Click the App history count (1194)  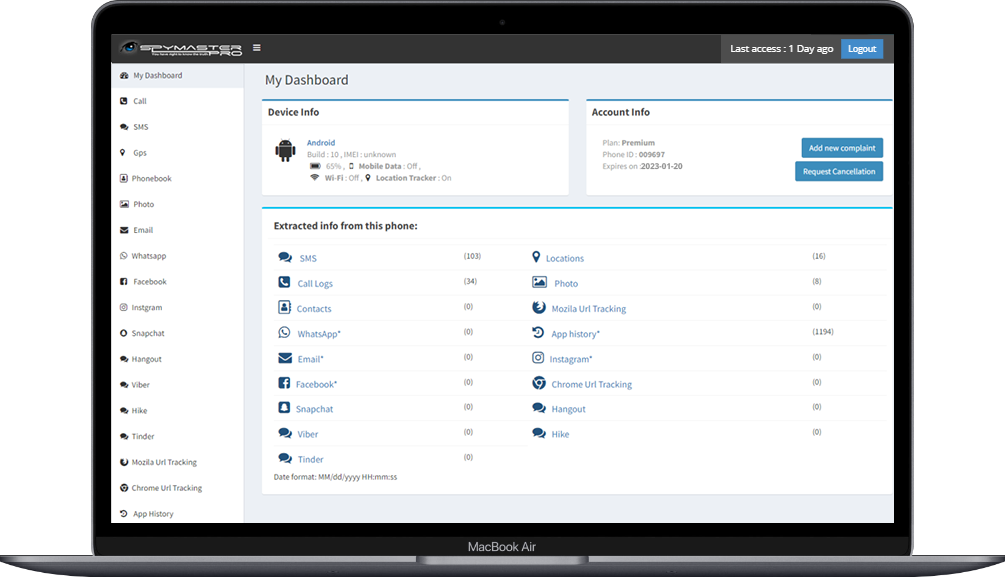pos(822,331)
